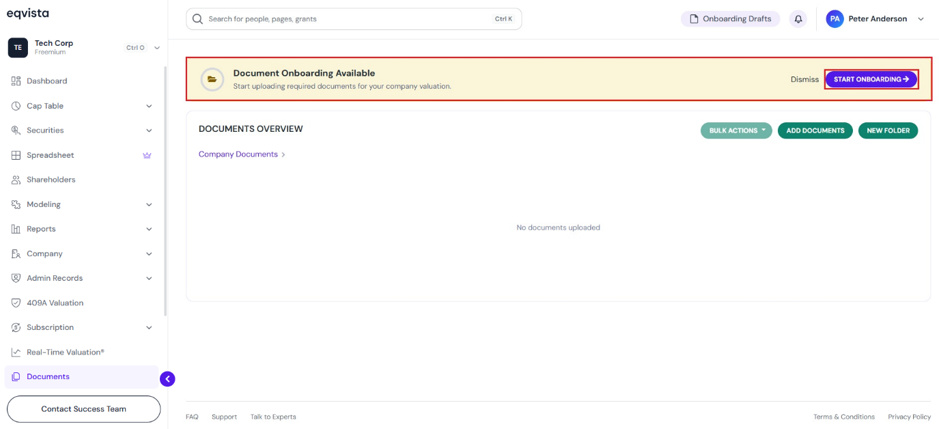
Task: Click the 409A Valuation shield icon
Action: pyautogui.click(x=16, y=303)
